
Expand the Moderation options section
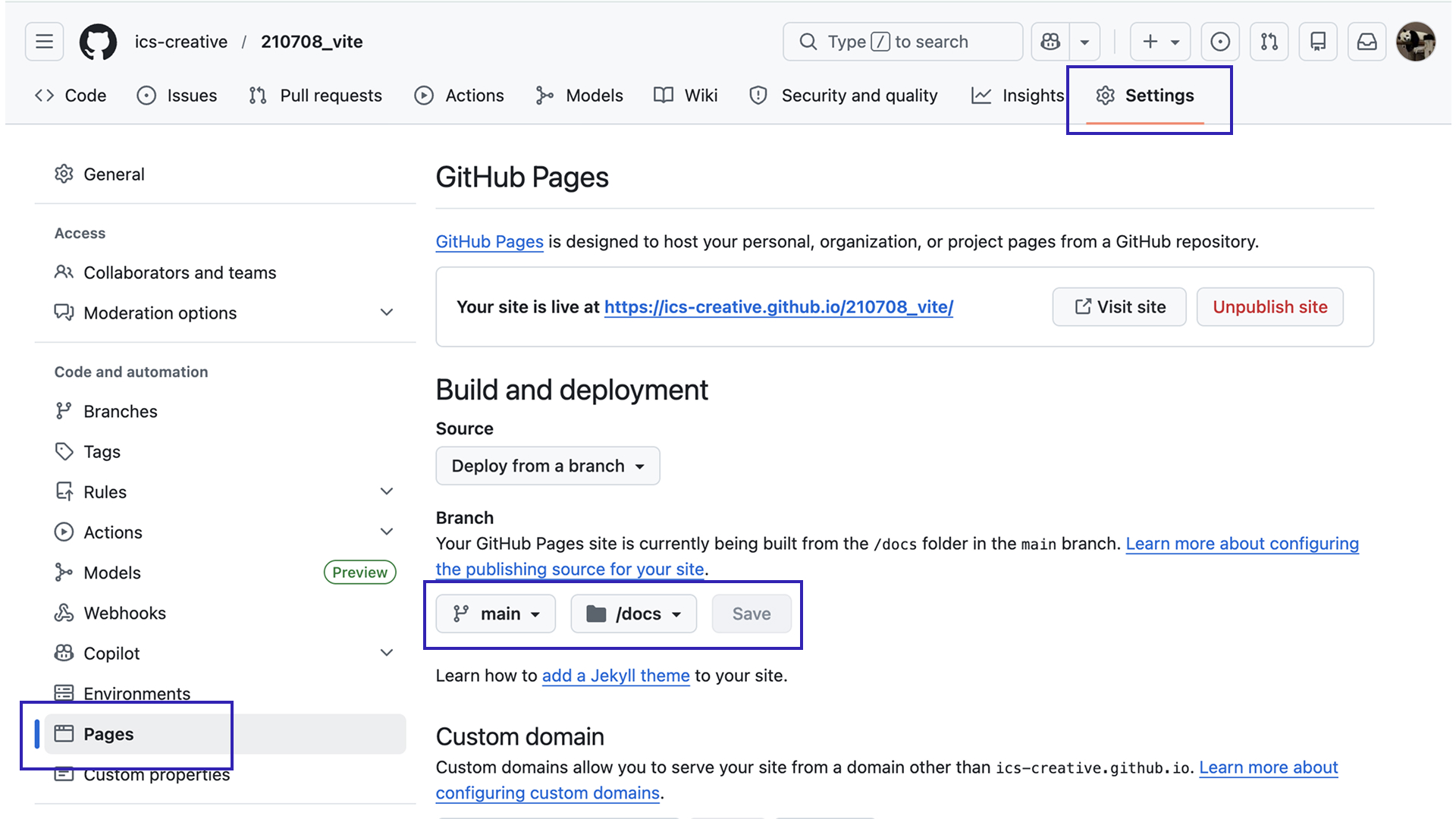pos(387,312)
